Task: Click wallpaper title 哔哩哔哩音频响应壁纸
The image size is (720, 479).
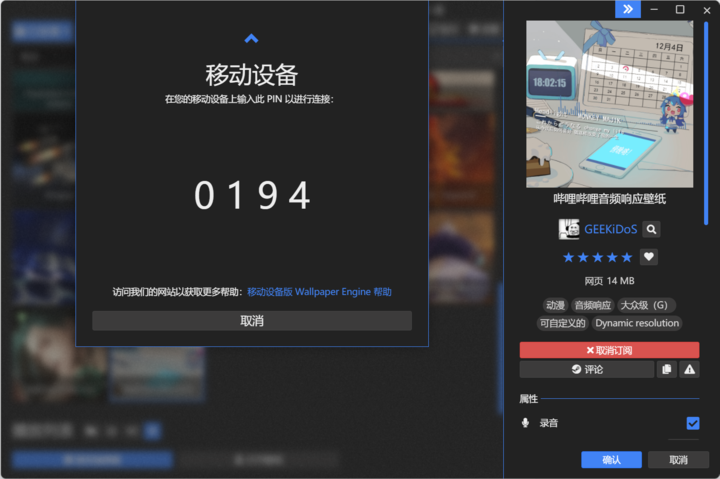Action: 609,199
